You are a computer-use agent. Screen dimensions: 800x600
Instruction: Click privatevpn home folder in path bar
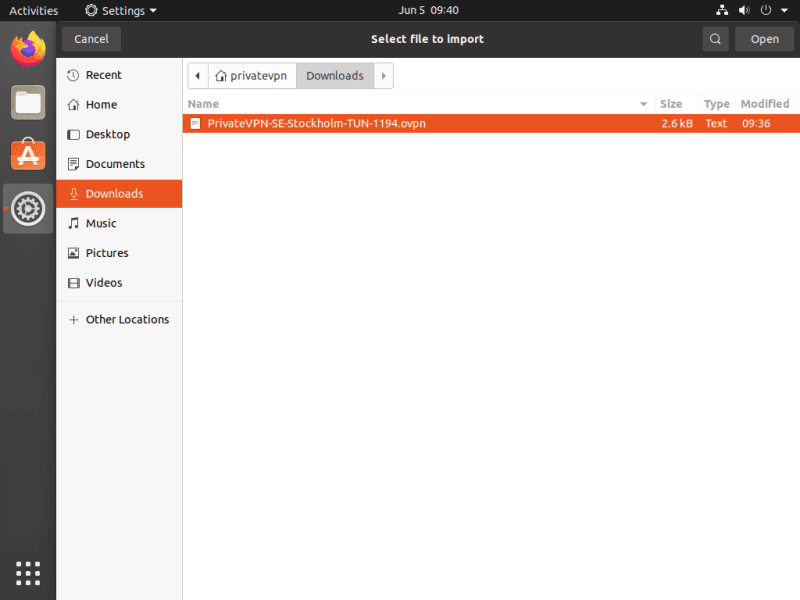click(251, 76)
